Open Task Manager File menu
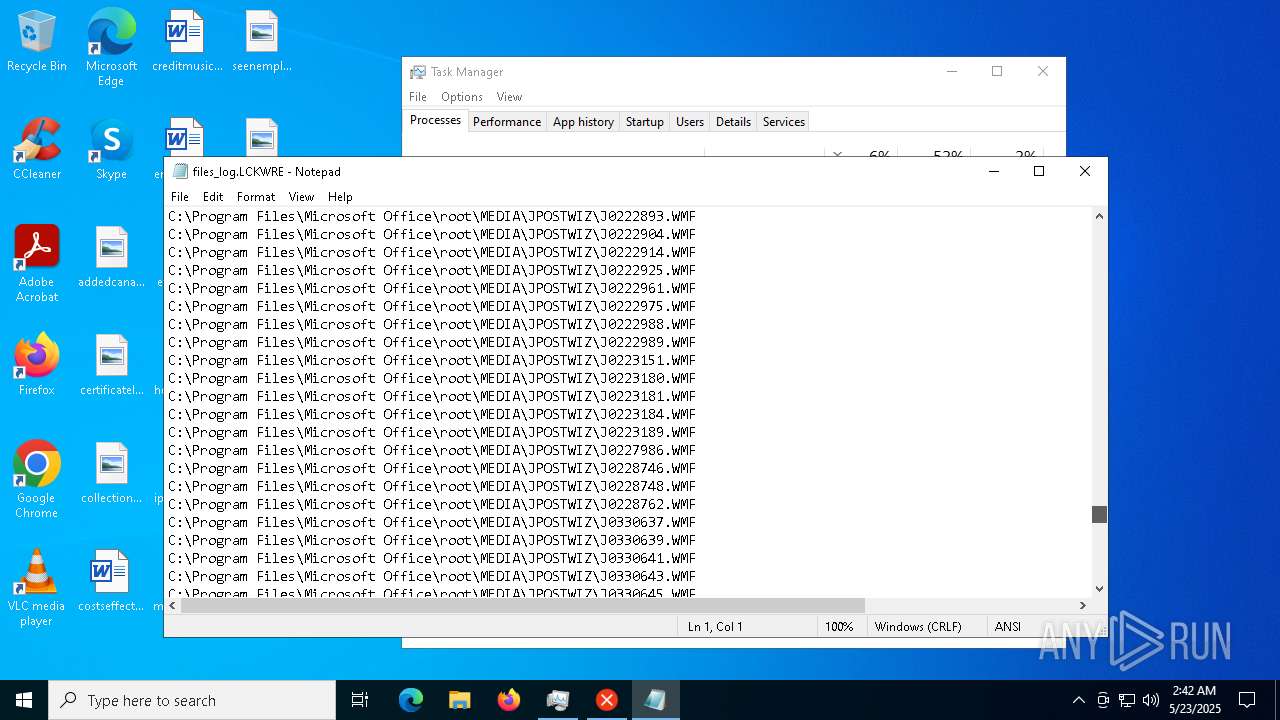Screen dimensions: 1280x720 418,97
